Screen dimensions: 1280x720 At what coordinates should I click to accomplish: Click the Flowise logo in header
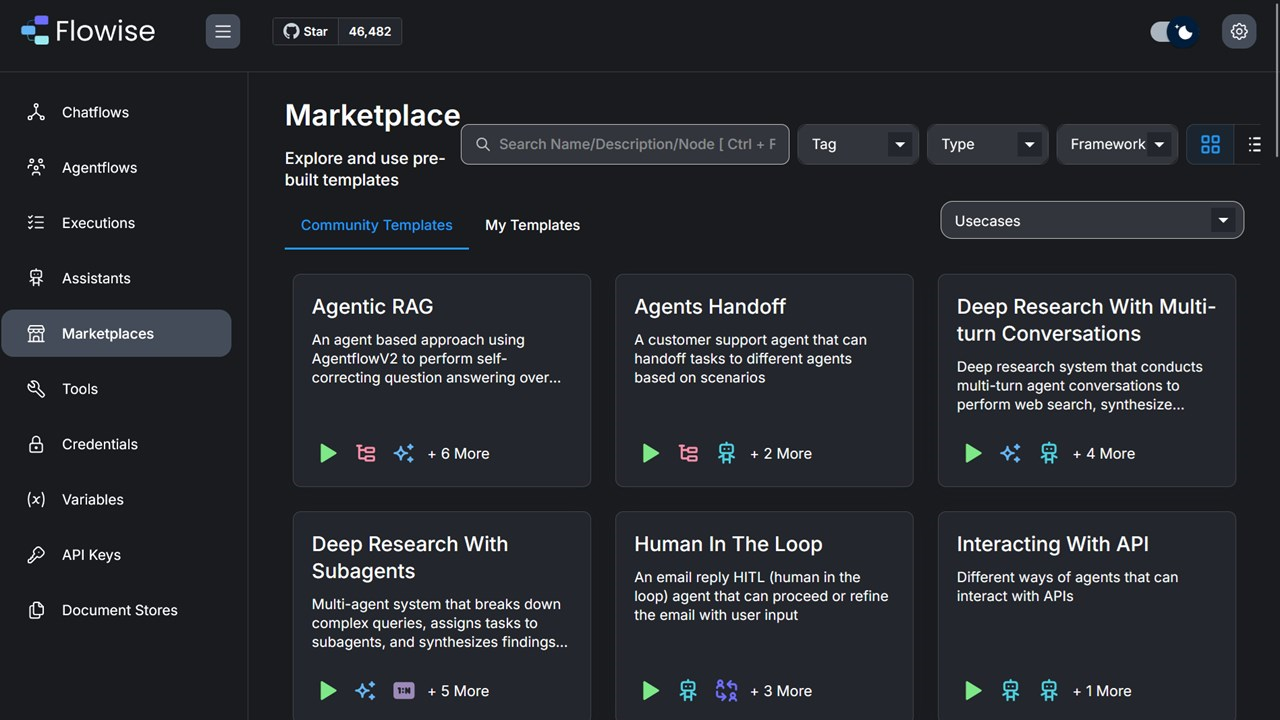click(x=88, y=31)
